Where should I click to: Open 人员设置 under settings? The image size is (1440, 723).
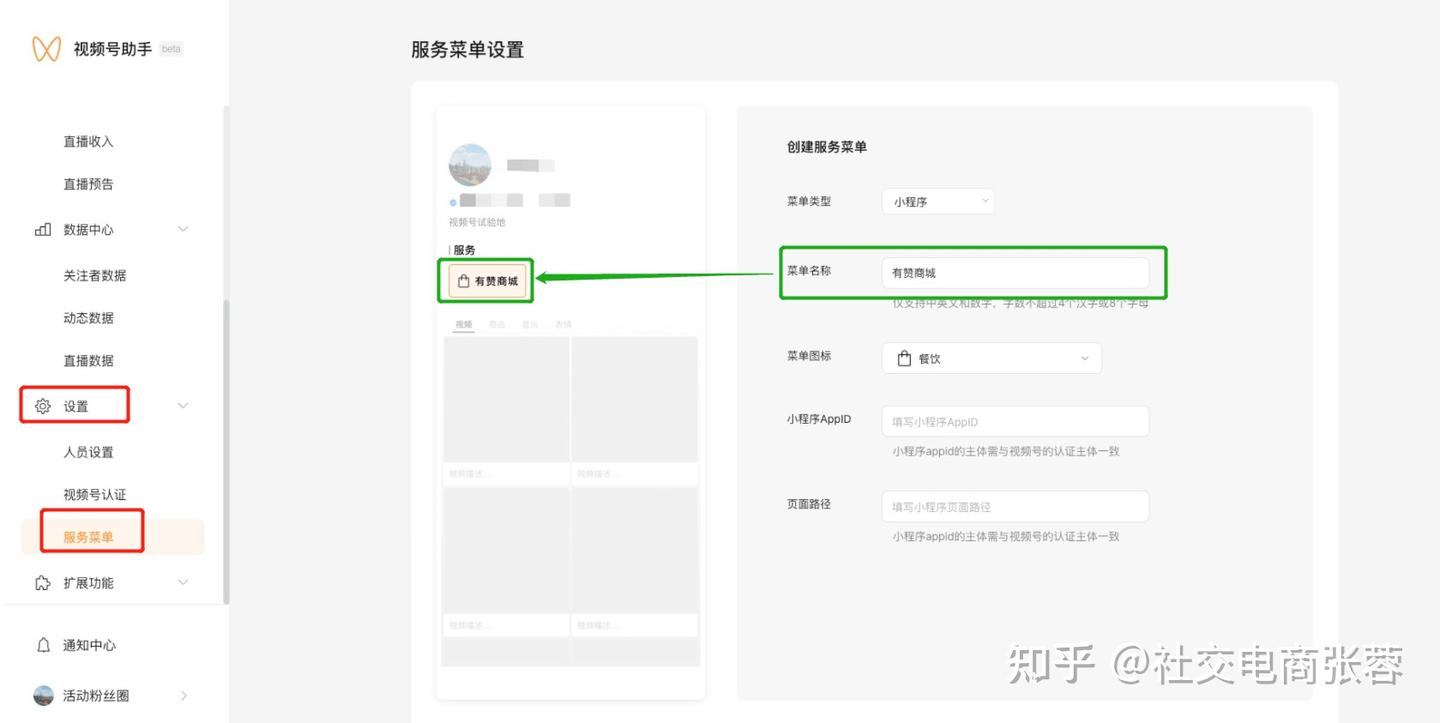[x=89, y=453]
